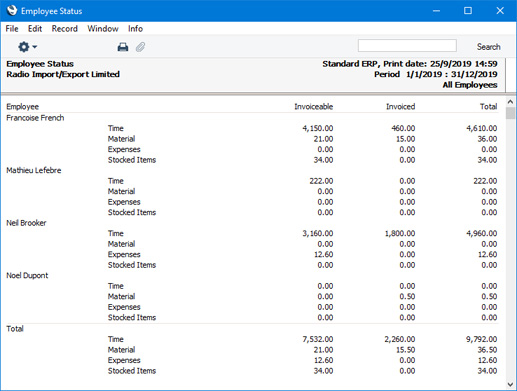
Task: Click the Invoiced column header
Action: [x=400, y=107]
